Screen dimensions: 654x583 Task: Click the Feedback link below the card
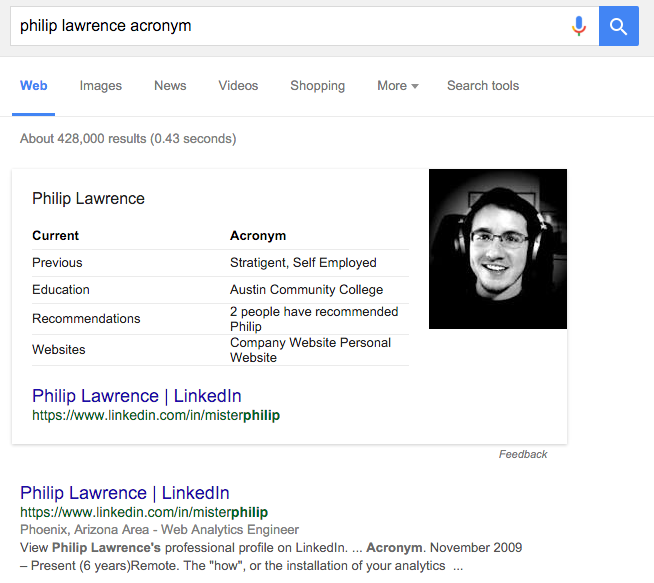click(x=523, y=454)
